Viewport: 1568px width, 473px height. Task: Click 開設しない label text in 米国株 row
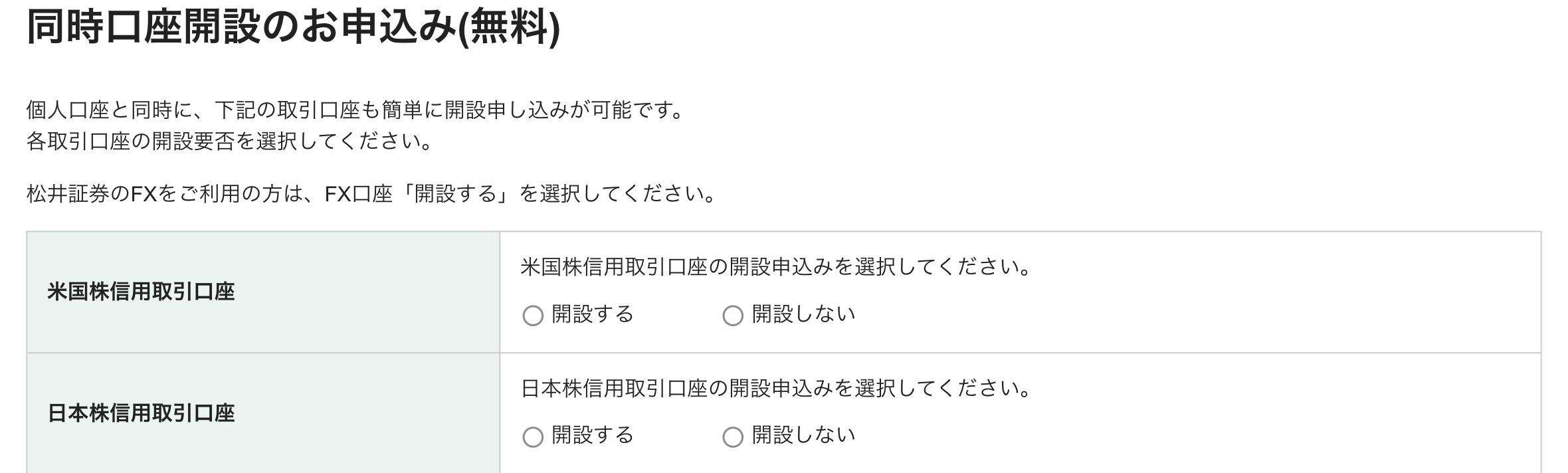point(803,314)
